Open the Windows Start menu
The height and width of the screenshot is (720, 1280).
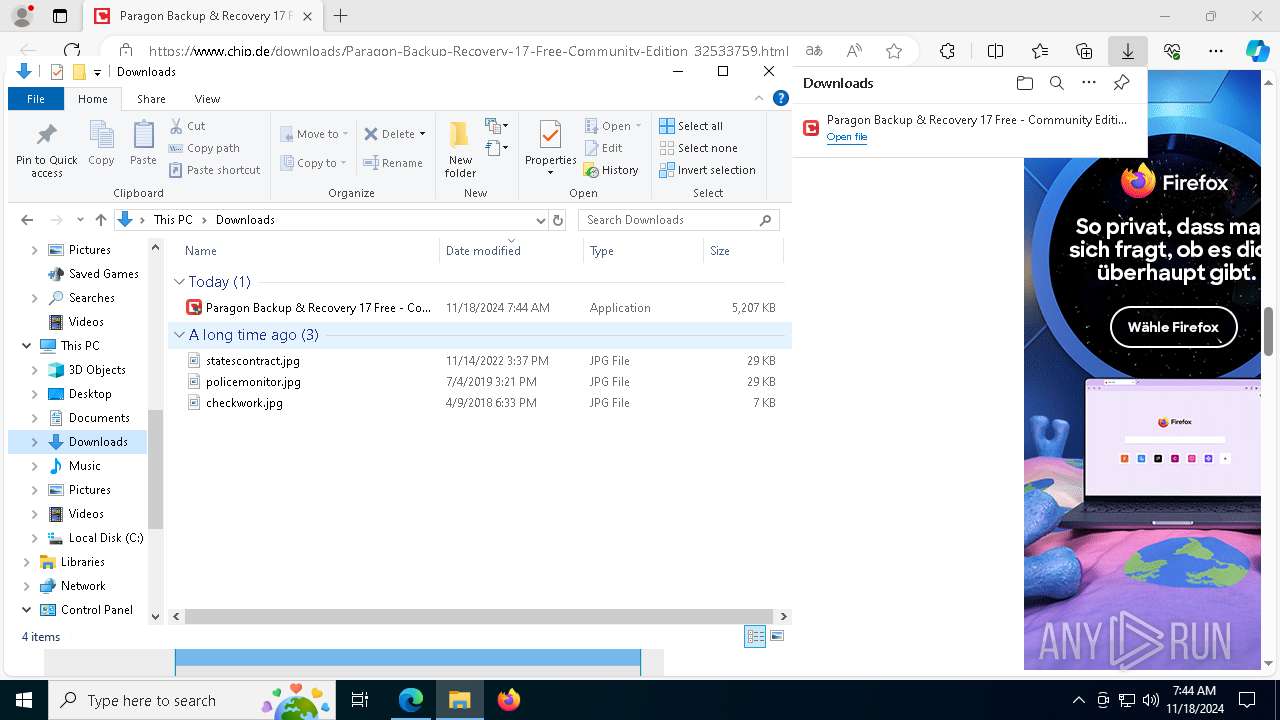click(x=24, y=700)
